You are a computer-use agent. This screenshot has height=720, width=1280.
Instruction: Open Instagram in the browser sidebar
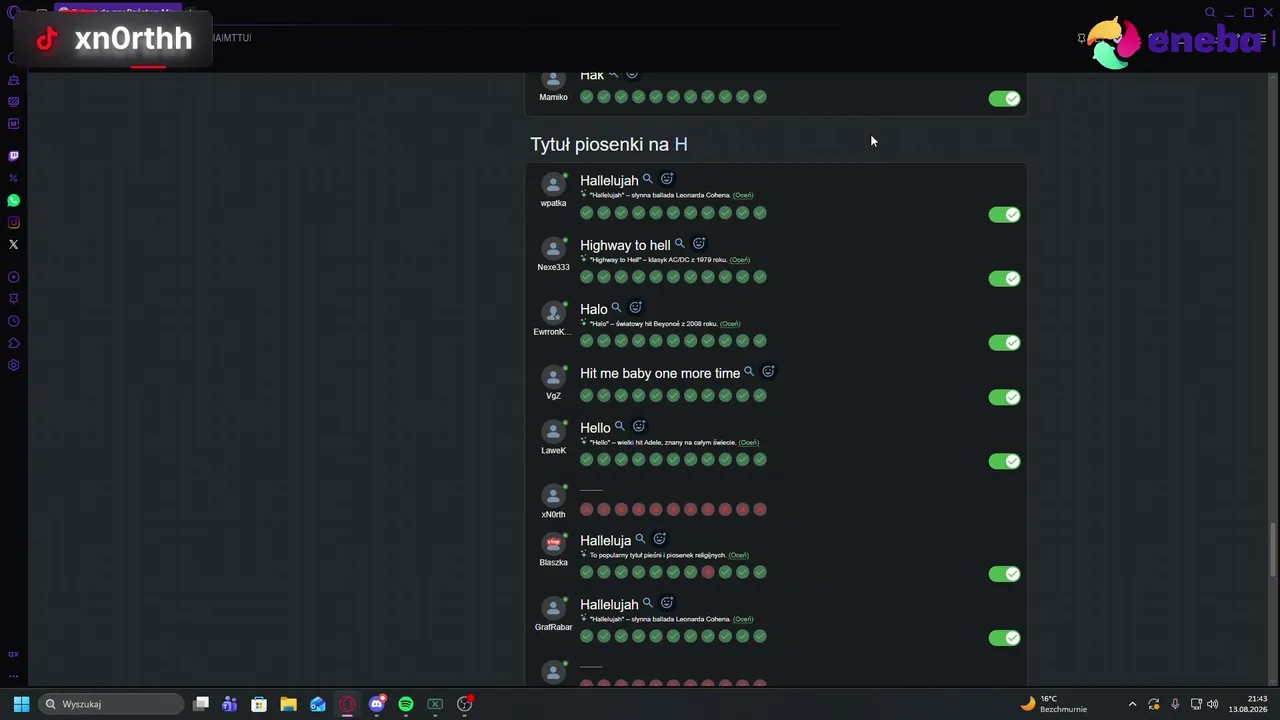pos(13,222)
